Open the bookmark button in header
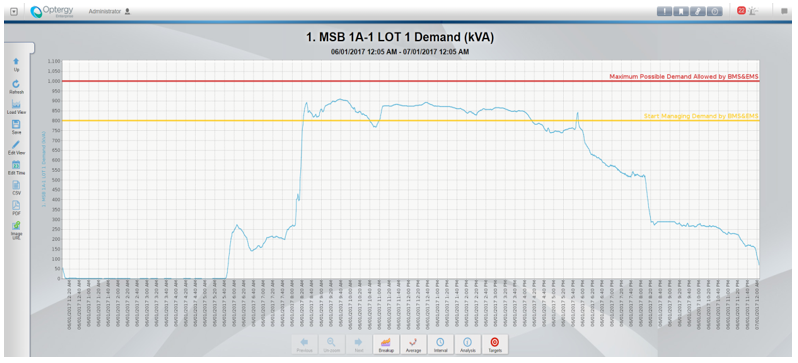 click(x=680, y=11)
